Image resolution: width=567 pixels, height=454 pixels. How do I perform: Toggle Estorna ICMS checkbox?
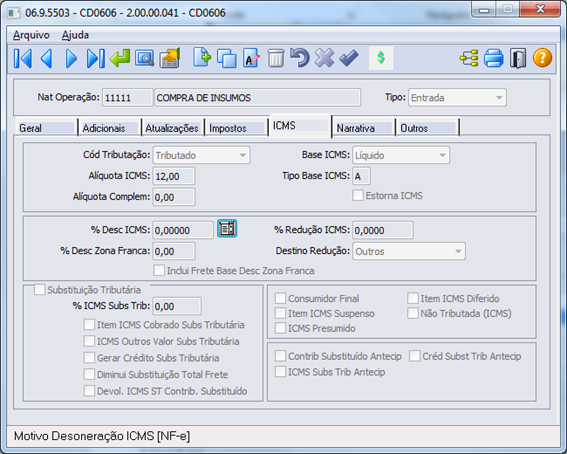pyautogui.click(x=358, y=196)
